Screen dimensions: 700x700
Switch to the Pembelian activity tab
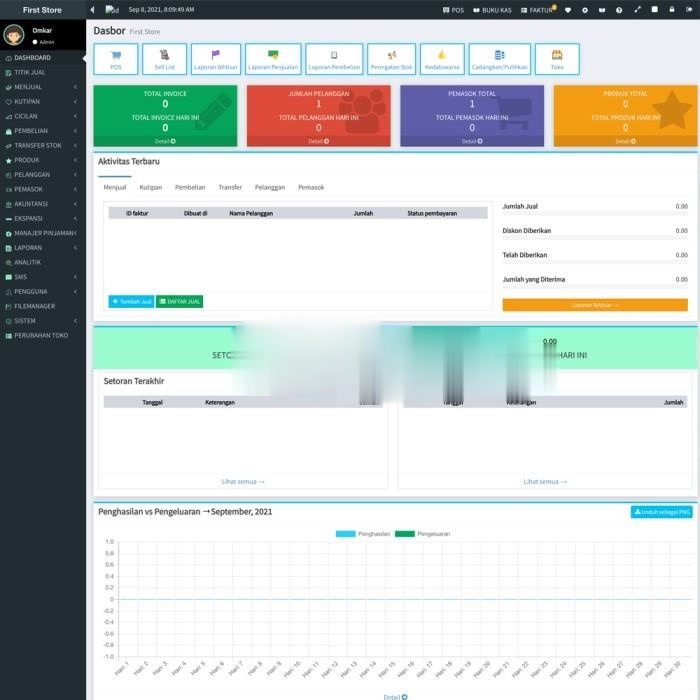[x=190, y=187]
